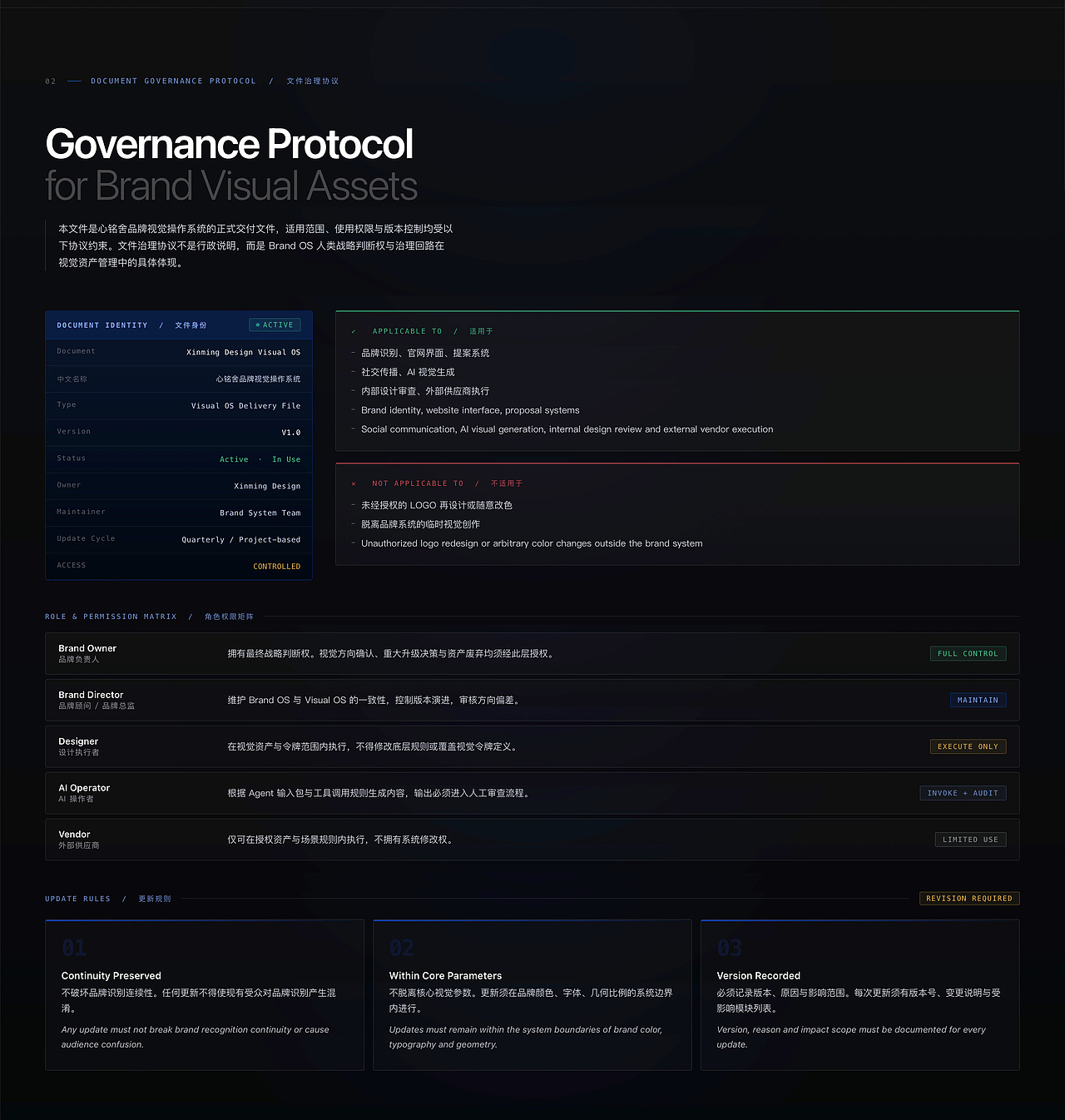Click the 'Brand System Team' maintainer value
The height and width of the screenshot is (1120, 1065).
260,513
